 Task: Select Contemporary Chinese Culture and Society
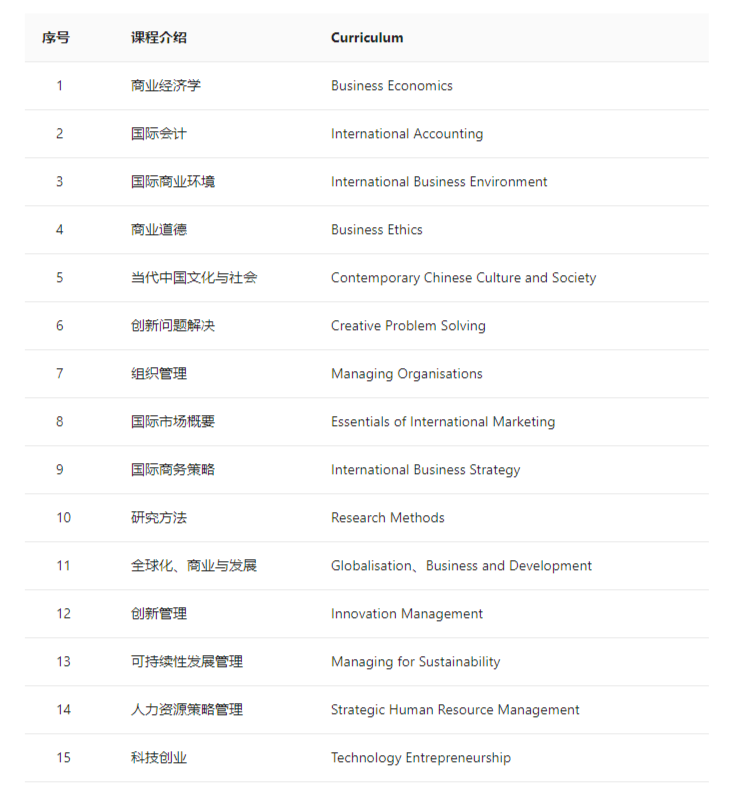[x=463, y=278]
